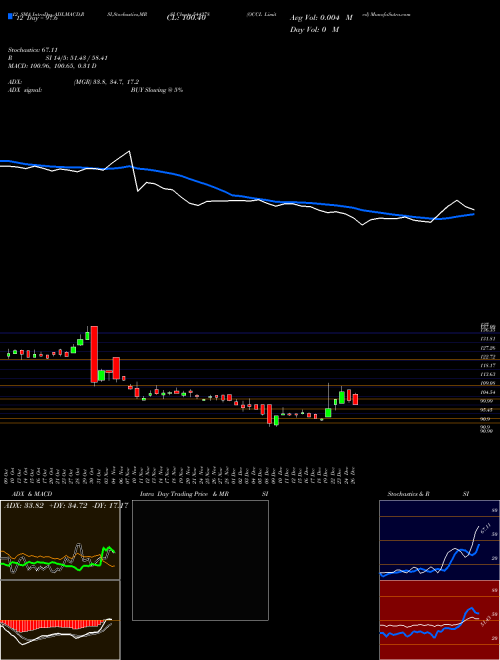Click the 131.81 price axis label
Viewport: 500px width, 660px height.
coord(487,338)
